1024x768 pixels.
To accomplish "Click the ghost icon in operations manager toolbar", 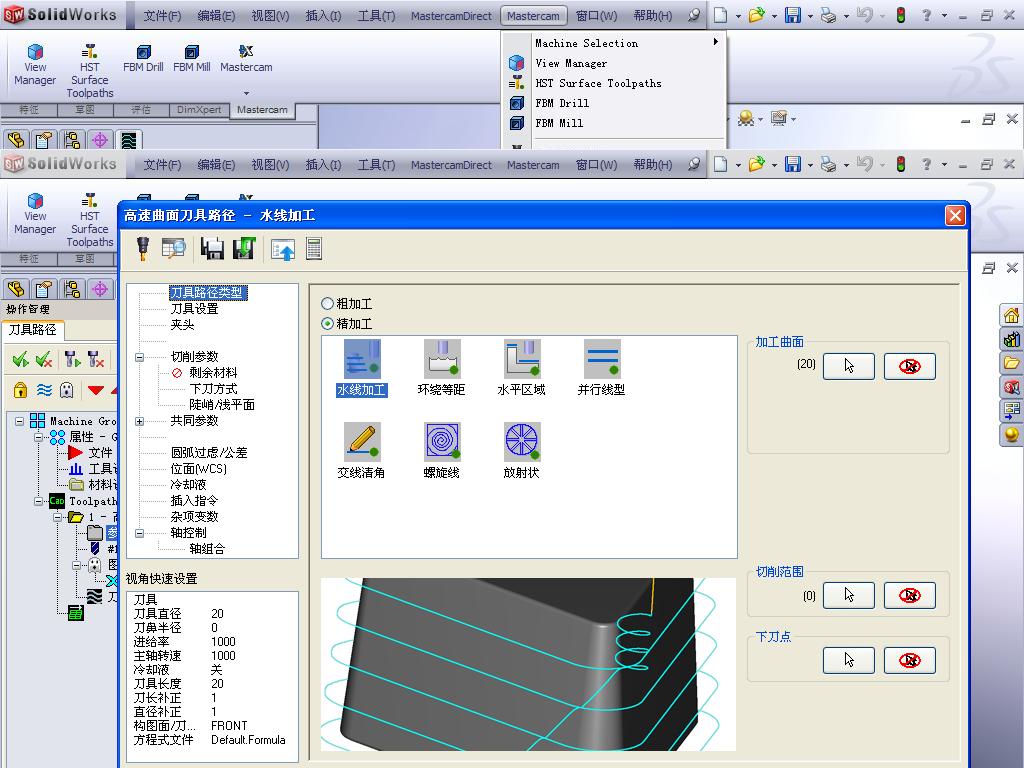I will pos(67,391).
